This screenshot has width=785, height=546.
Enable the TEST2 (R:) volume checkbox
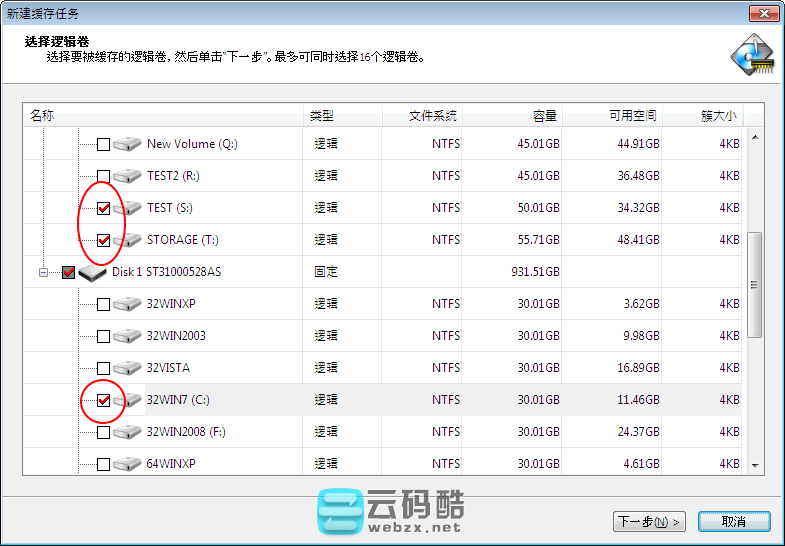104,177
